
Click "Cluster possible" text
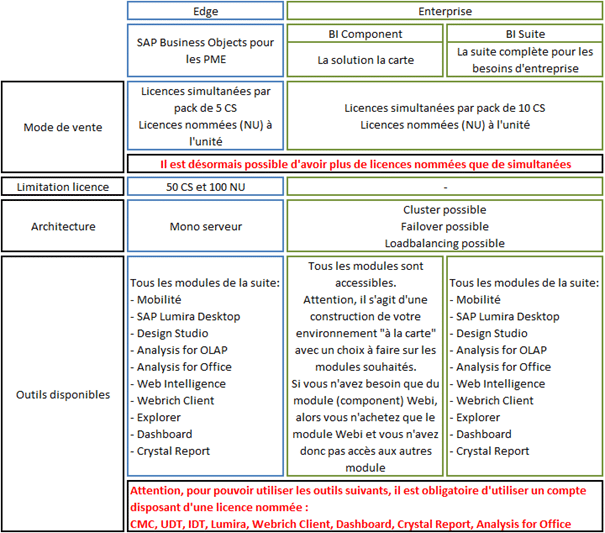[x=445, y=210]
